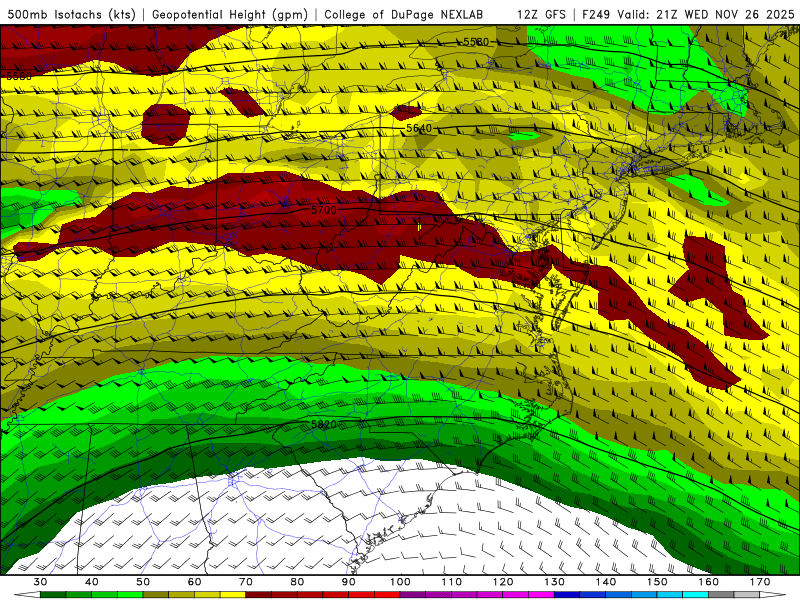The height and width of the screenshot is (600, 800).
Task: Select 'College of DuPage NEXLAB' header text
Action: pyautogui.click(x=404, y=14)
